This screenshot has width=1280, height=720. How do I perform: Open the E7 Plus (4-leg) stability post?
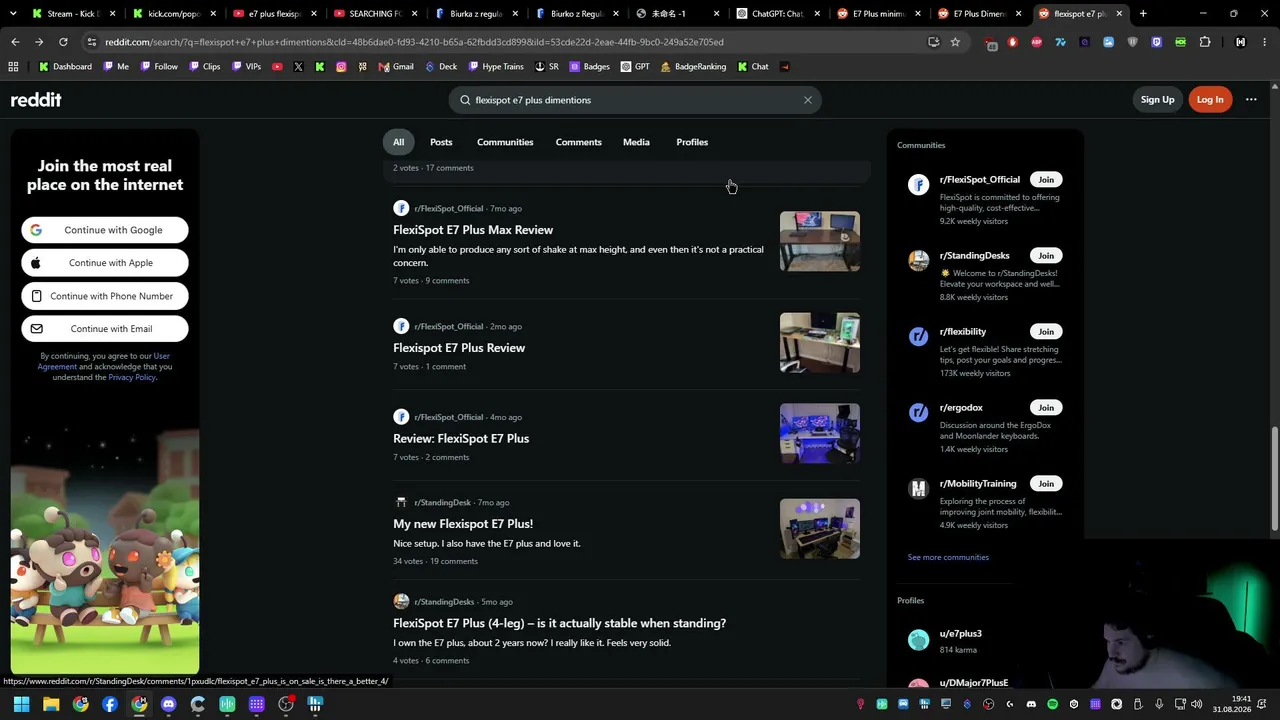click(560, 623)
